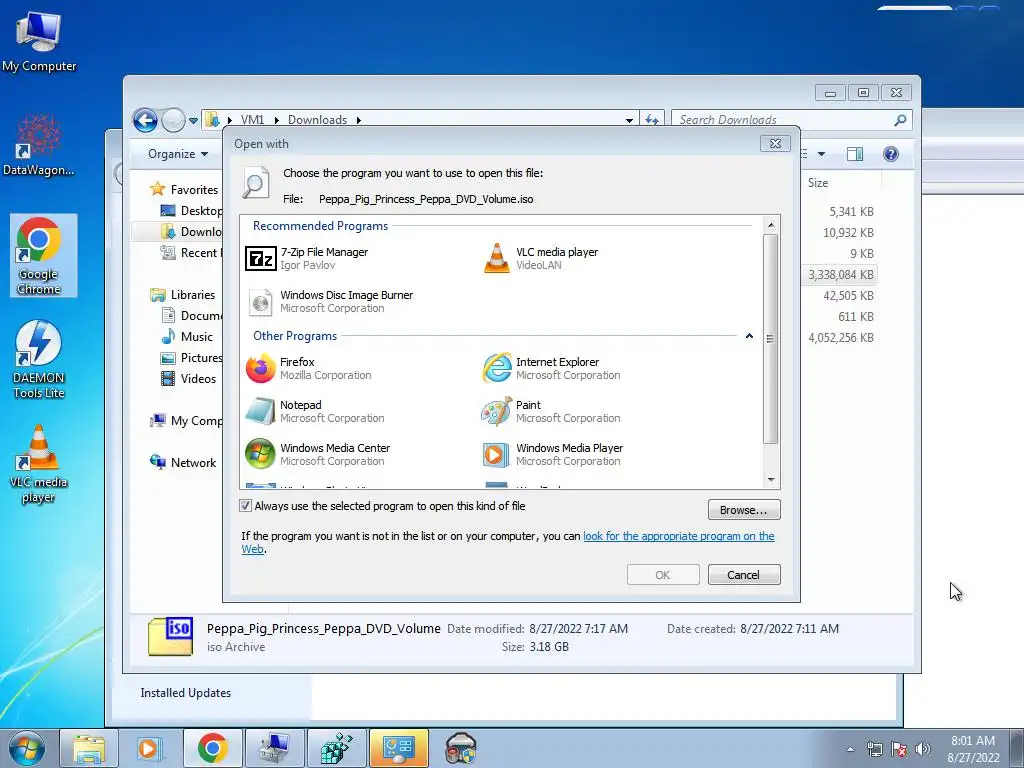
Task: Click the OK button
Action: pyautogui.click(x=663, y=575)
